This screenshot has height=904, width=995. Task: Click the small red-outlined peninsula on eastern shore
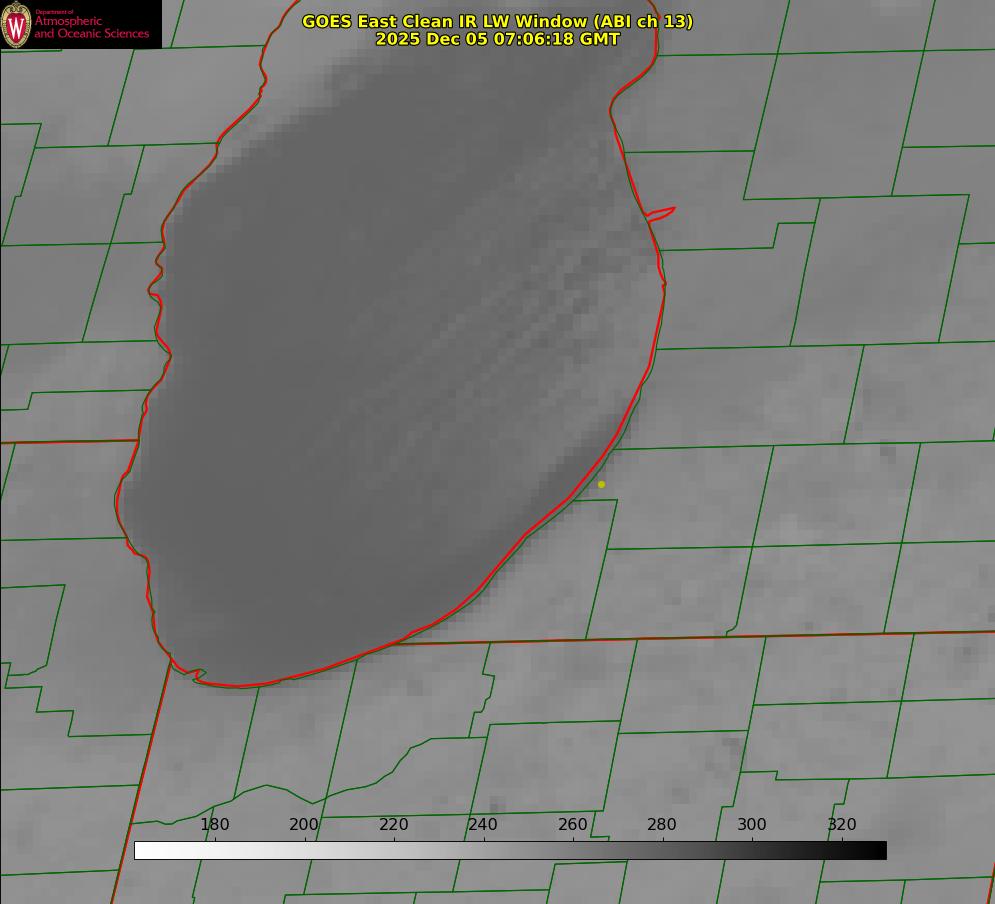(x=661, y=213)
